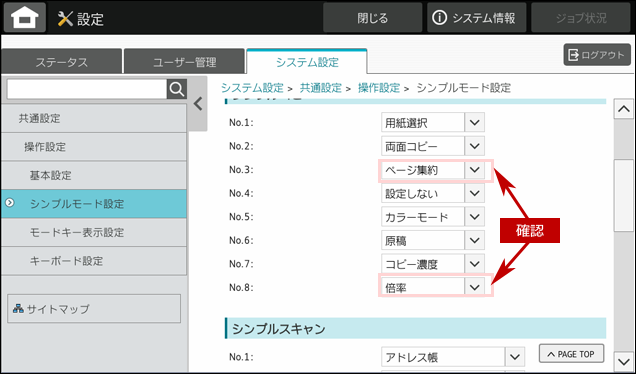Jump to top with PAGE TOP button

click(x=571, y=354)
